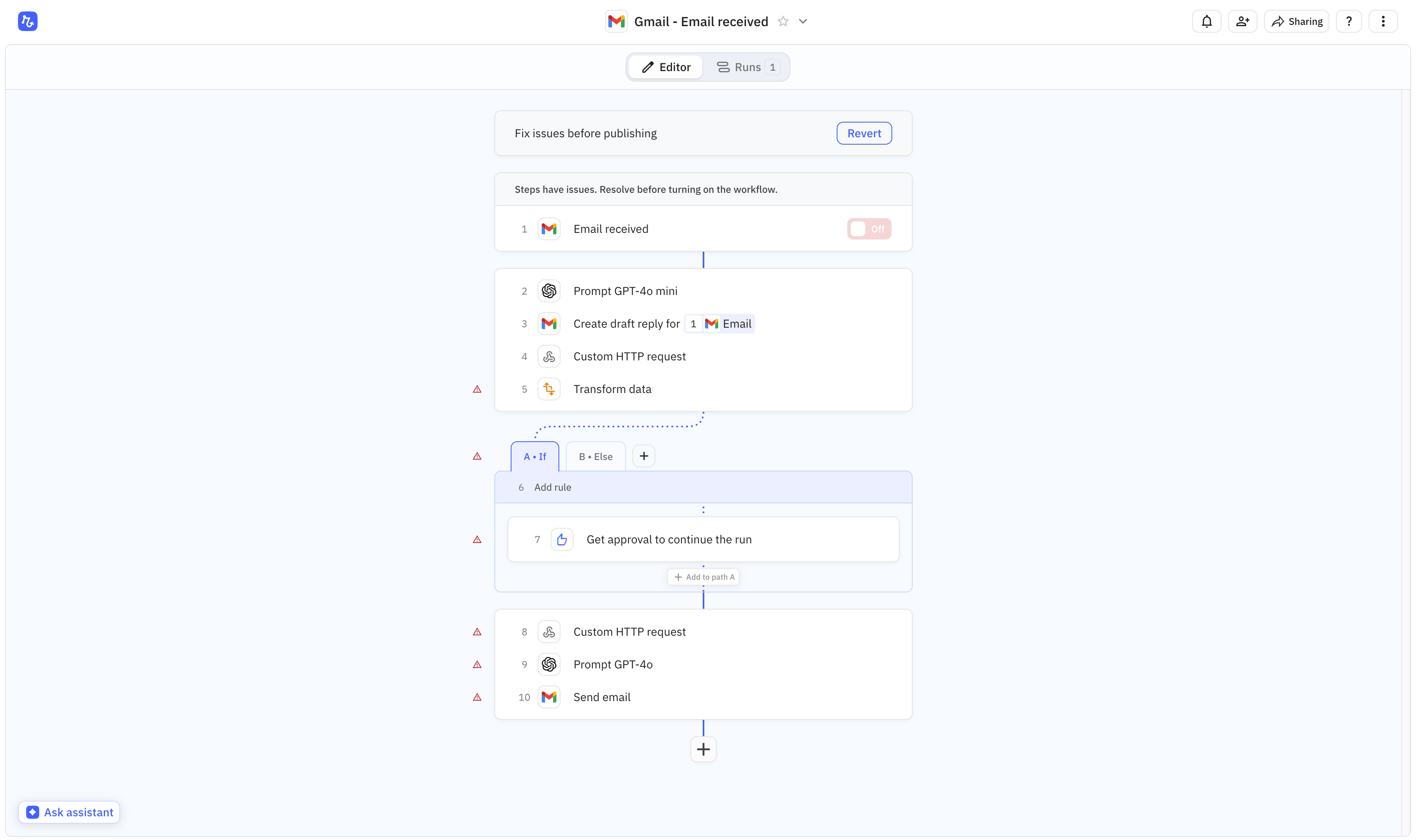Open Ask assistant
Viewport: 1416px width, 840px height.
click(69, 812)
